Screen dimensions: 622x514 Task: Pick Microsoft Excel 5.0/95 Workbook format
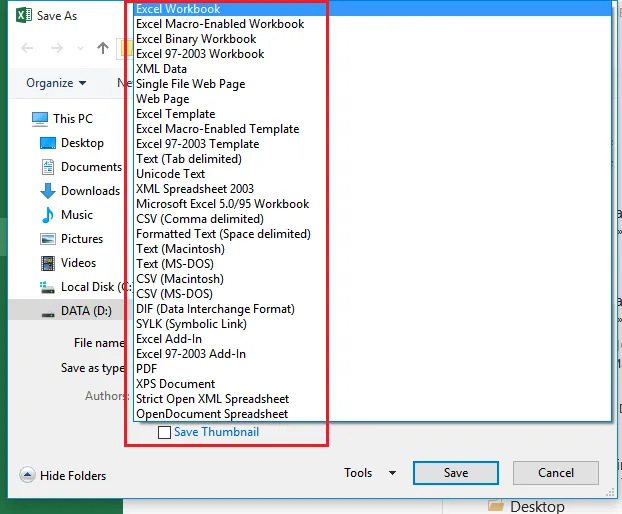point(372,204)
